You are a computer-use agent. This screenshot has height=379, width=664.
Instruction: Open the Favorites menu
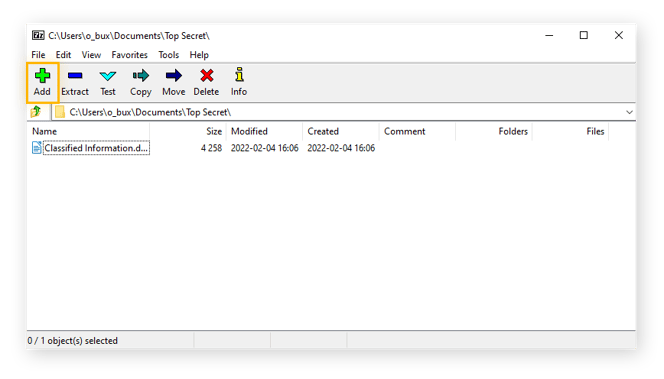pos(129,55)
